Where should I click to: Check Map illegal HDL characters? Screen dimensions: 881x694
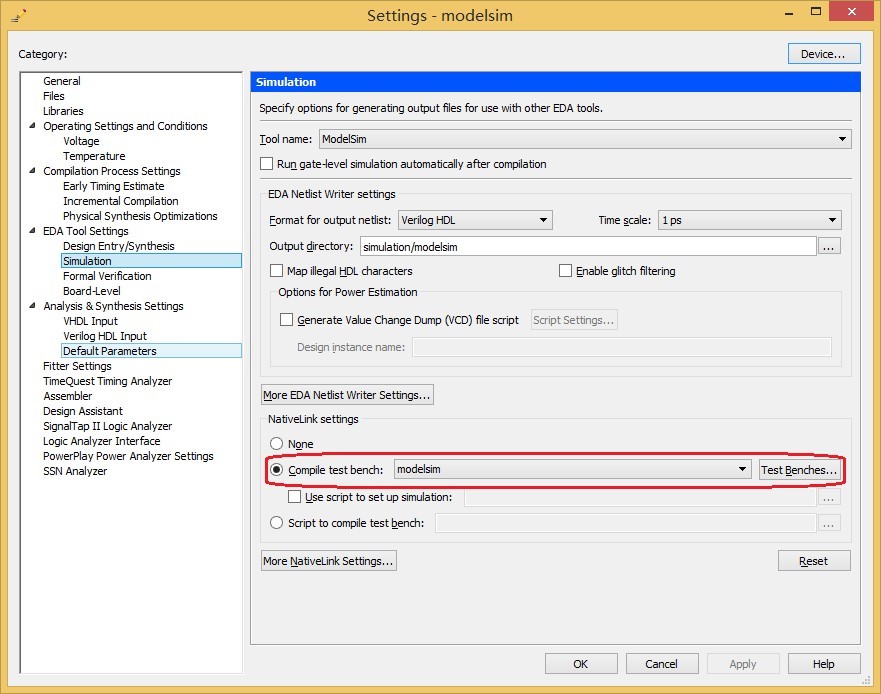278,271
